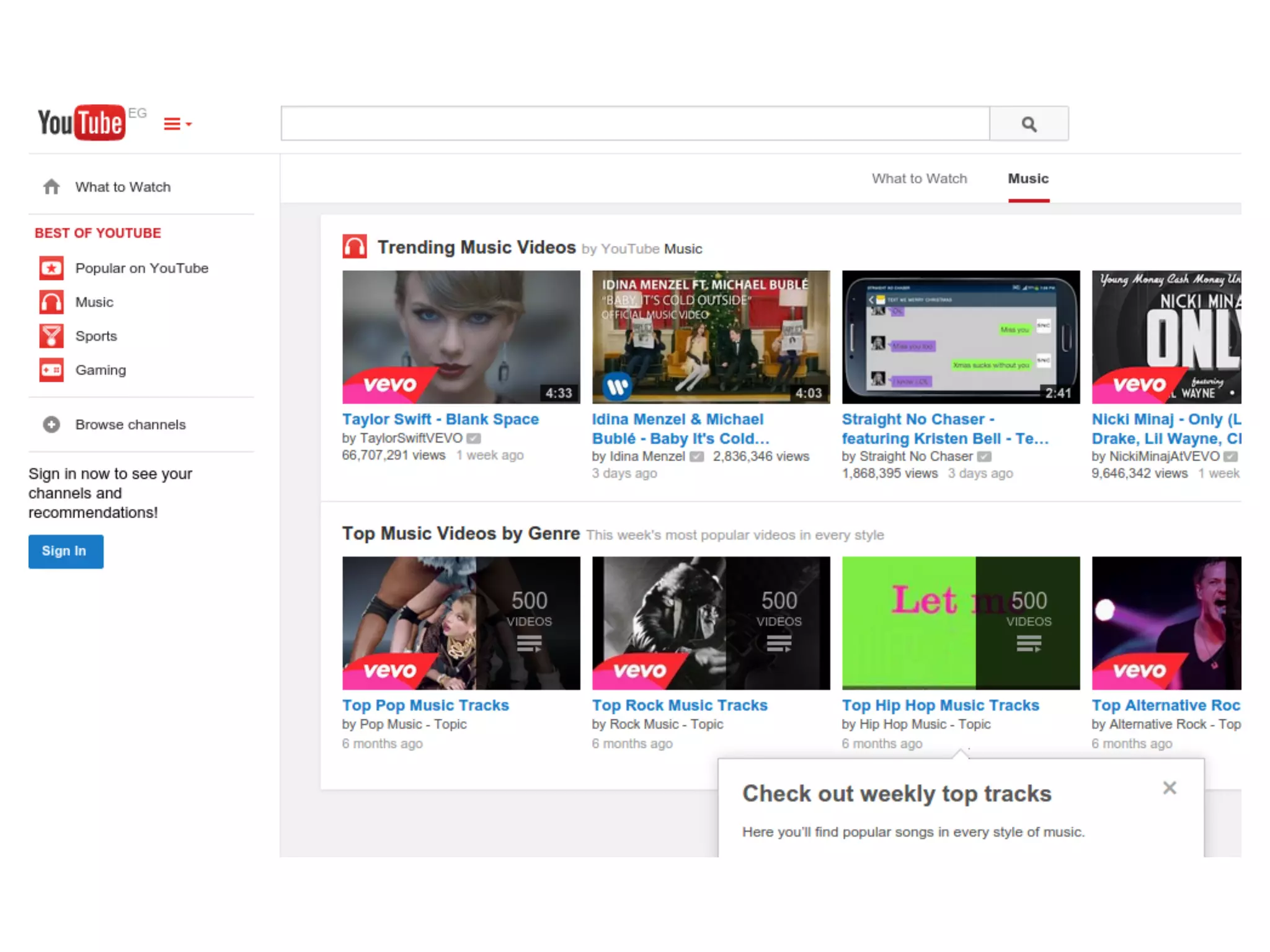
Task: Click the YouTube logo
Action: 81,122
